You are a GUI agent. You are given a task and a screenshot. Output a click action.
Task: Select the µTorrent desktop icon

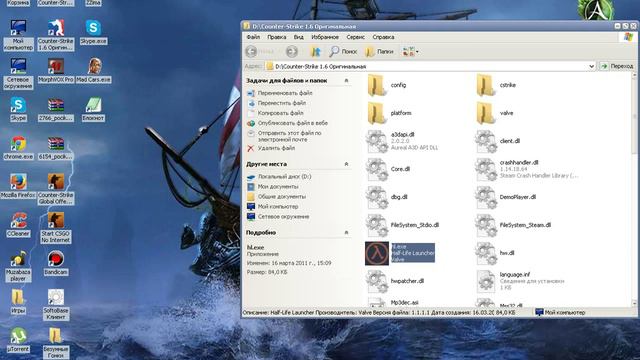[18, 340]
